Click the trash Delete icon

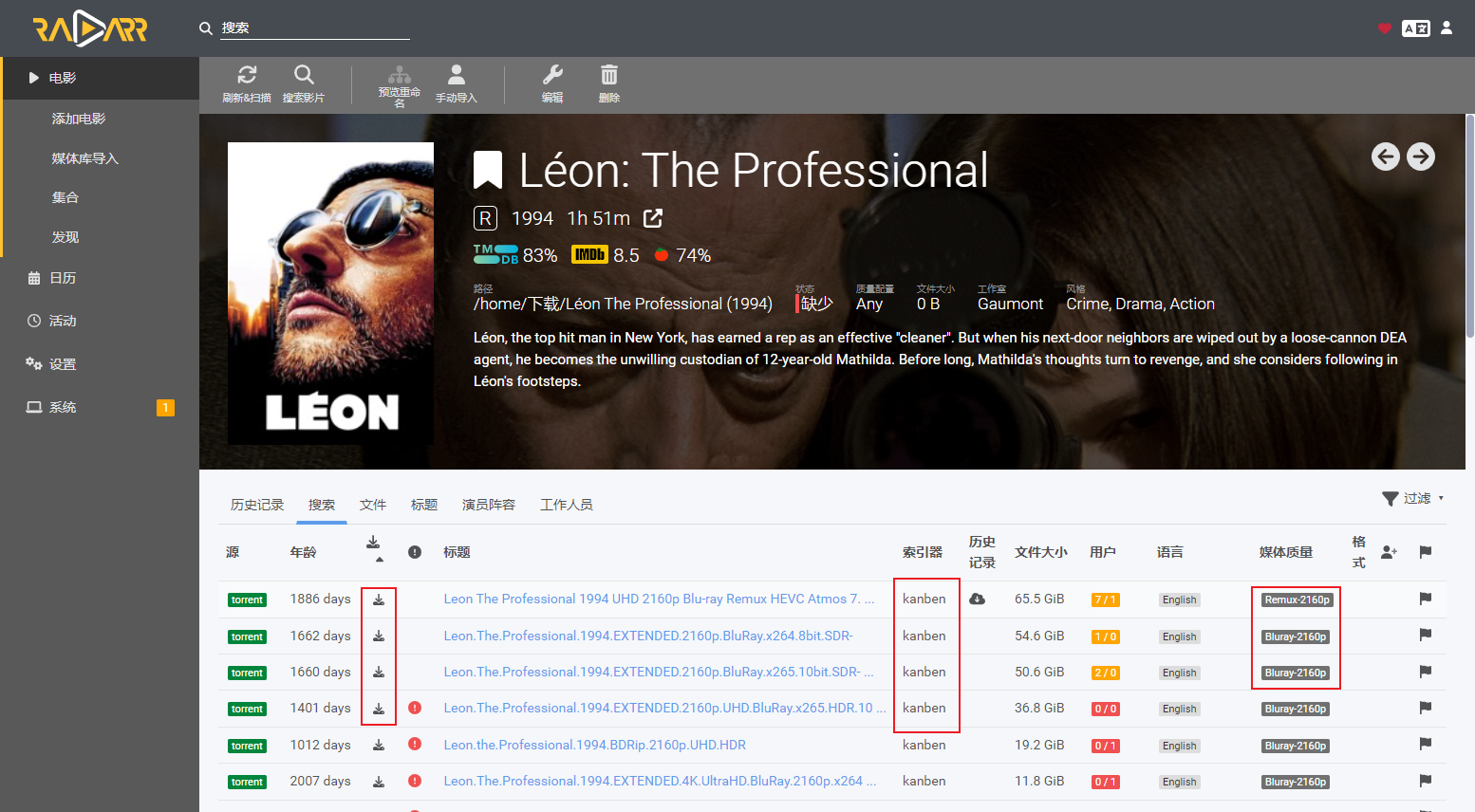[609, 75]
